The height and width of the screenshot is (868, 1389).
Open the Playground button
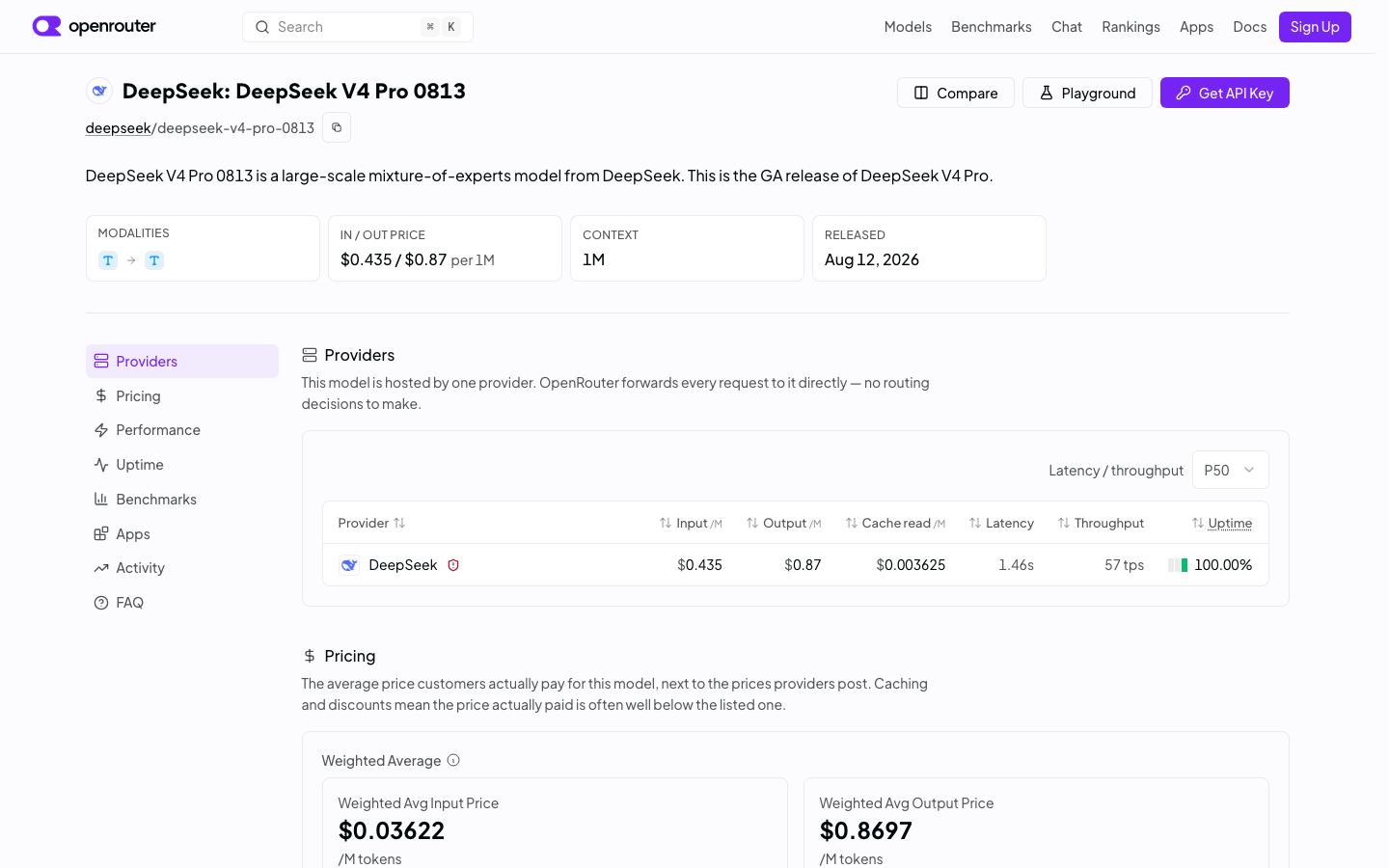pos(1087,93)
